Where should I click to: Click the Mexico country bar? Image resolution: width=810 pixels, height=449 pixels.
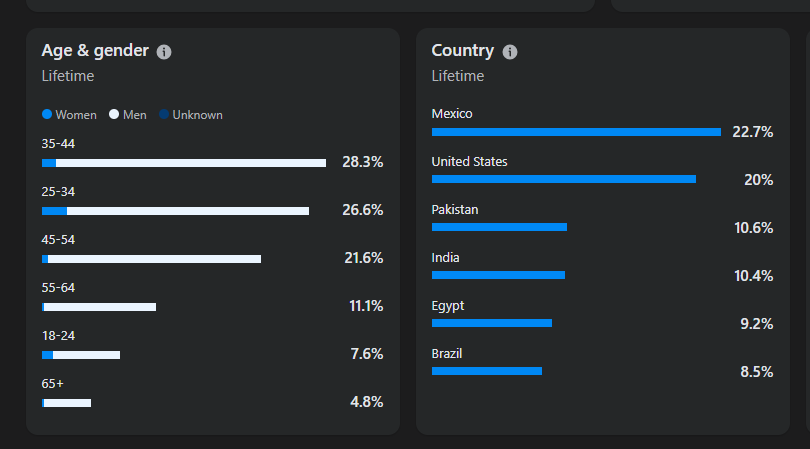point(576,132)
